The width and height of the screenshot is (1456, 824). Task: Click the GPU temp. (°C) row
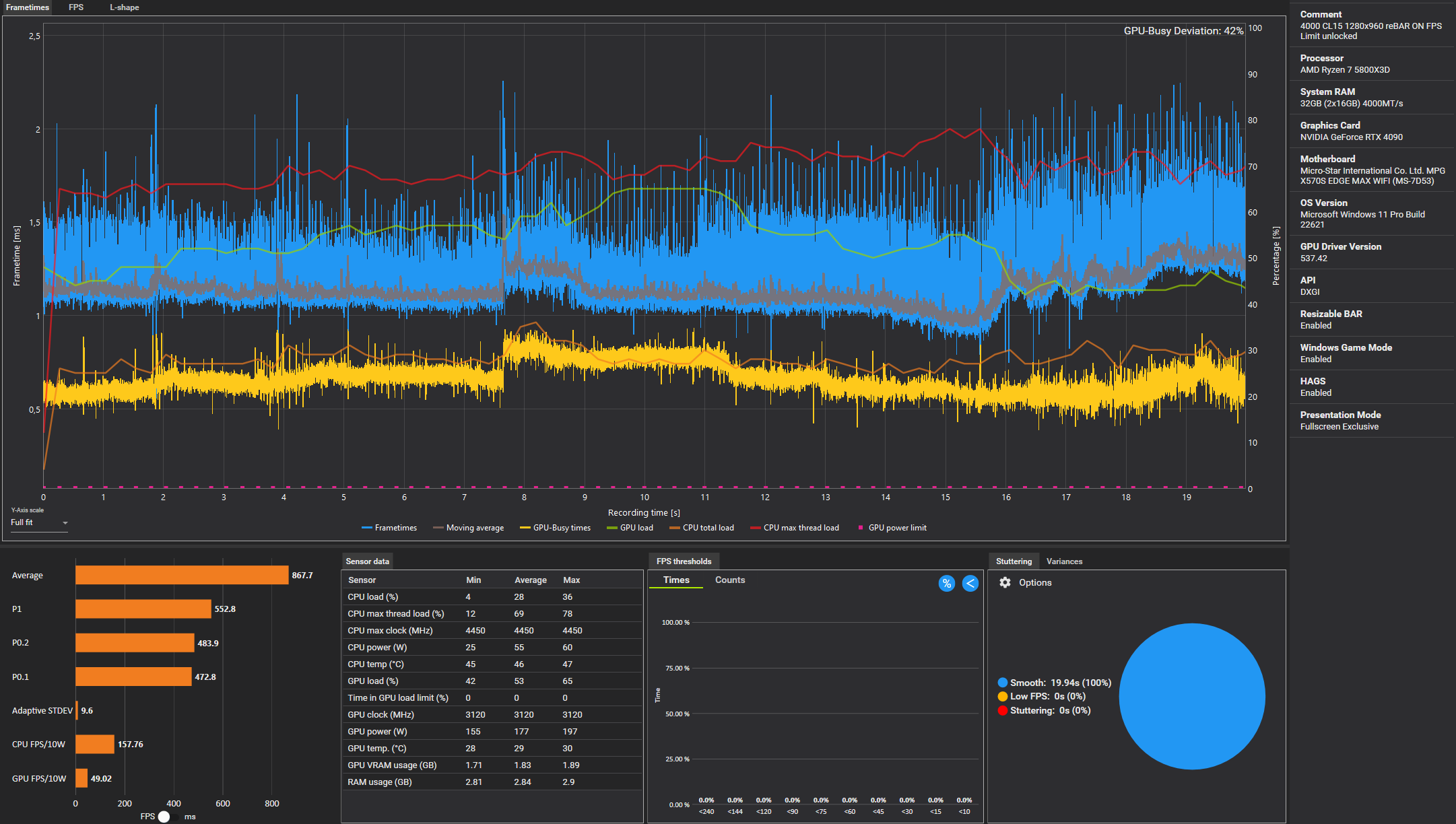point(492,748)
